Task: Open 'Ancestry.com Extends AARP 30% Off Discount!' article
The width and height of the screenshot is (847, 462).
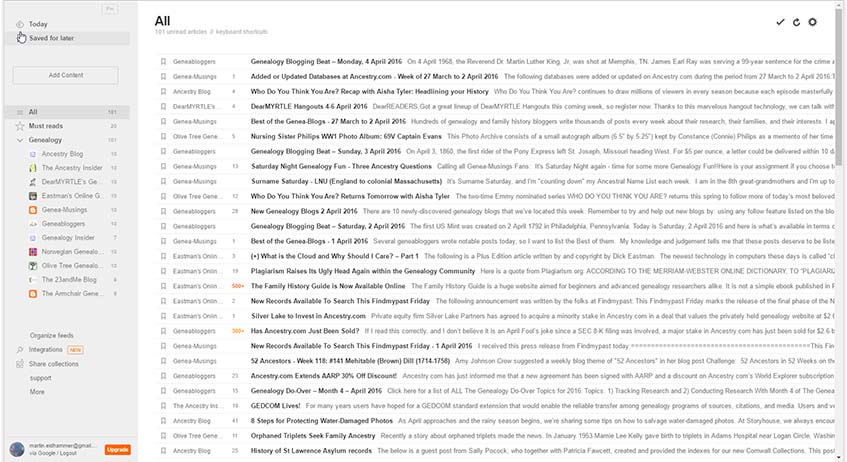Action: coord(323,376)
